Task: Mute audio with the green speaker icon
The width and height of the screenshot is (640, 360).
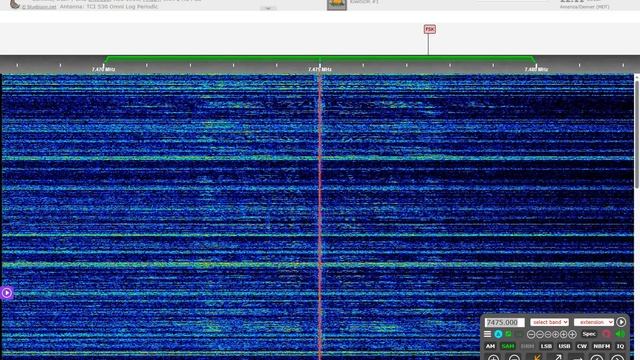Action: [x=620, y=334]
